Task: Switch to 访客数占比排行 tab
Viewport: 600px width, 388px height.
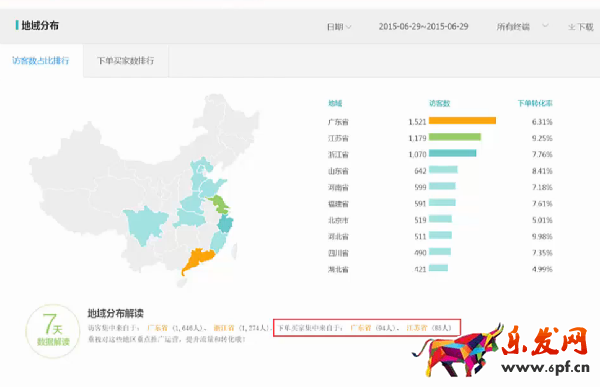Action: 41,60
